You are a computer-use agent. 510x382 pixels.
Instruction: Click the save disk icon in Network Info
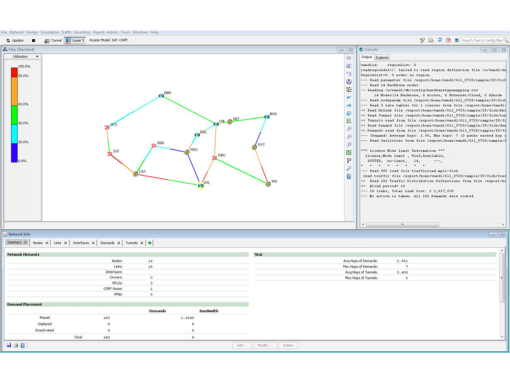pyautogui.click(x=9, y=345)
